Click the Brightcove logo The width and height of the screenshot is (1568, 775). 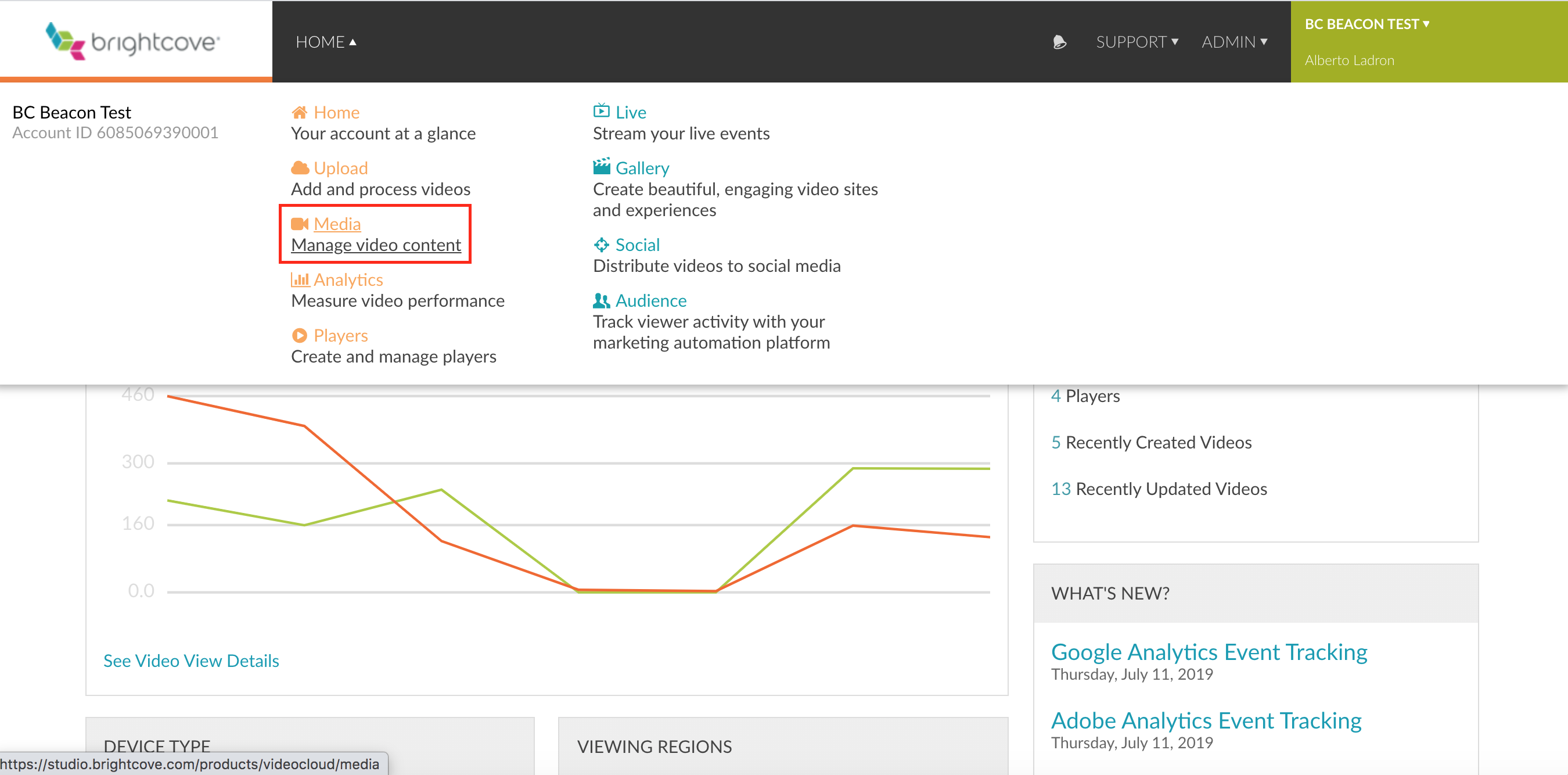click(x=132, y=41)
